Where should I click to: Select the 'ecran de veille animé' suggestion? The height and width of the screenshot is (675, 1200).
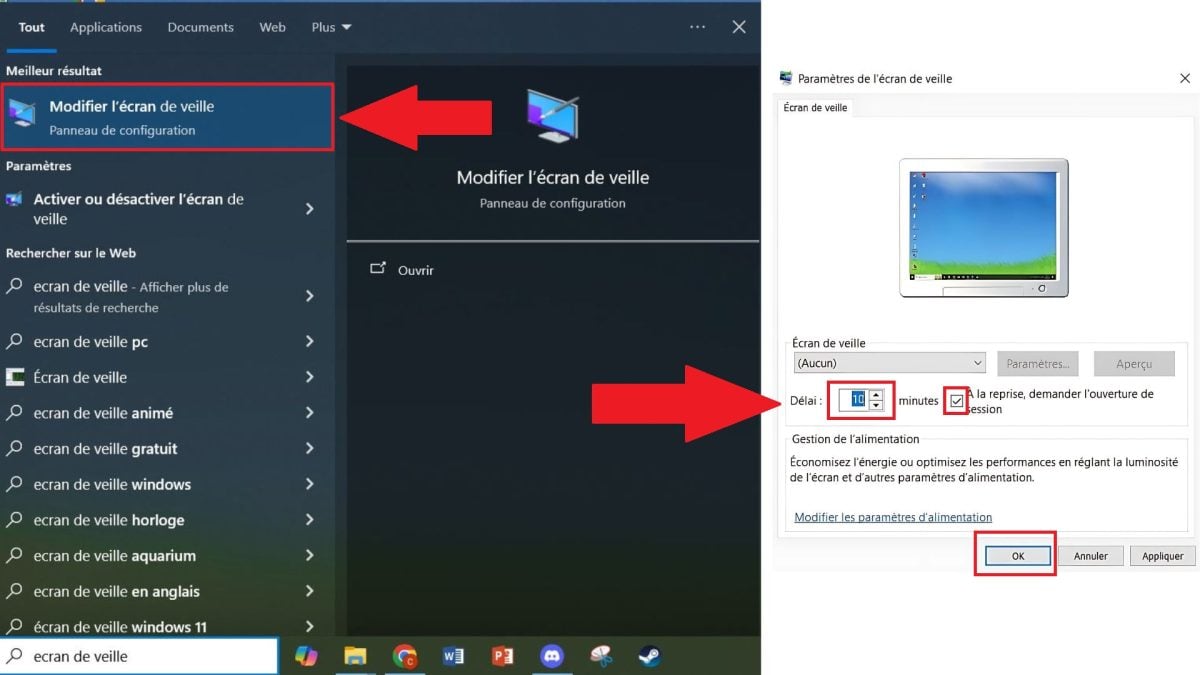coord(103,413)
